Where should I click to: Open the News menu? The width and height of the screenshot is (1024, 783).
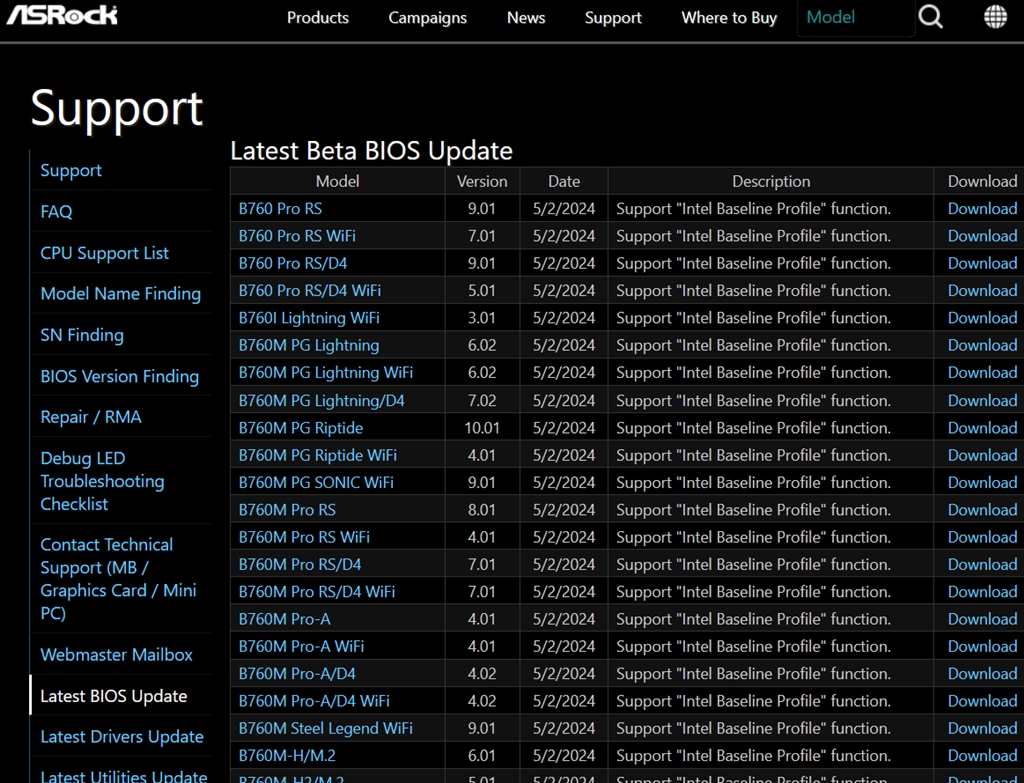526,18
